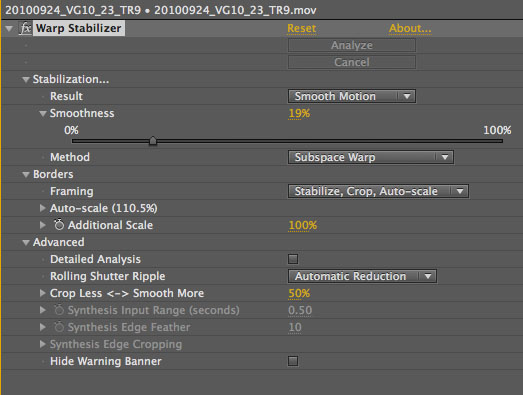Enable the Detailed Analysis checkbox

pyautogui.click(x=293, y=259)
